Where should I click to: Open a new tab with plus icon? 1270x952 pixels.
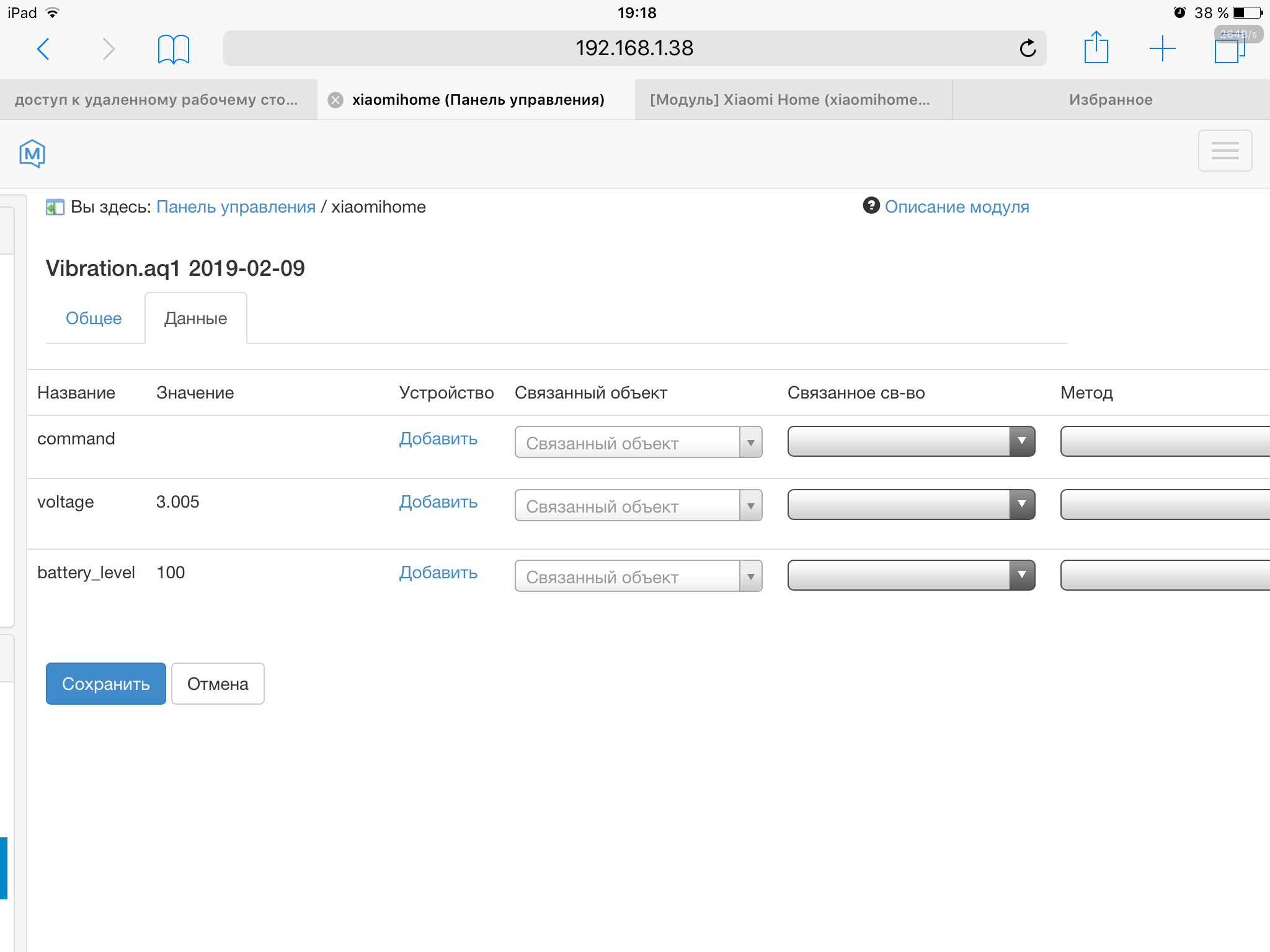pos(1162,48)
